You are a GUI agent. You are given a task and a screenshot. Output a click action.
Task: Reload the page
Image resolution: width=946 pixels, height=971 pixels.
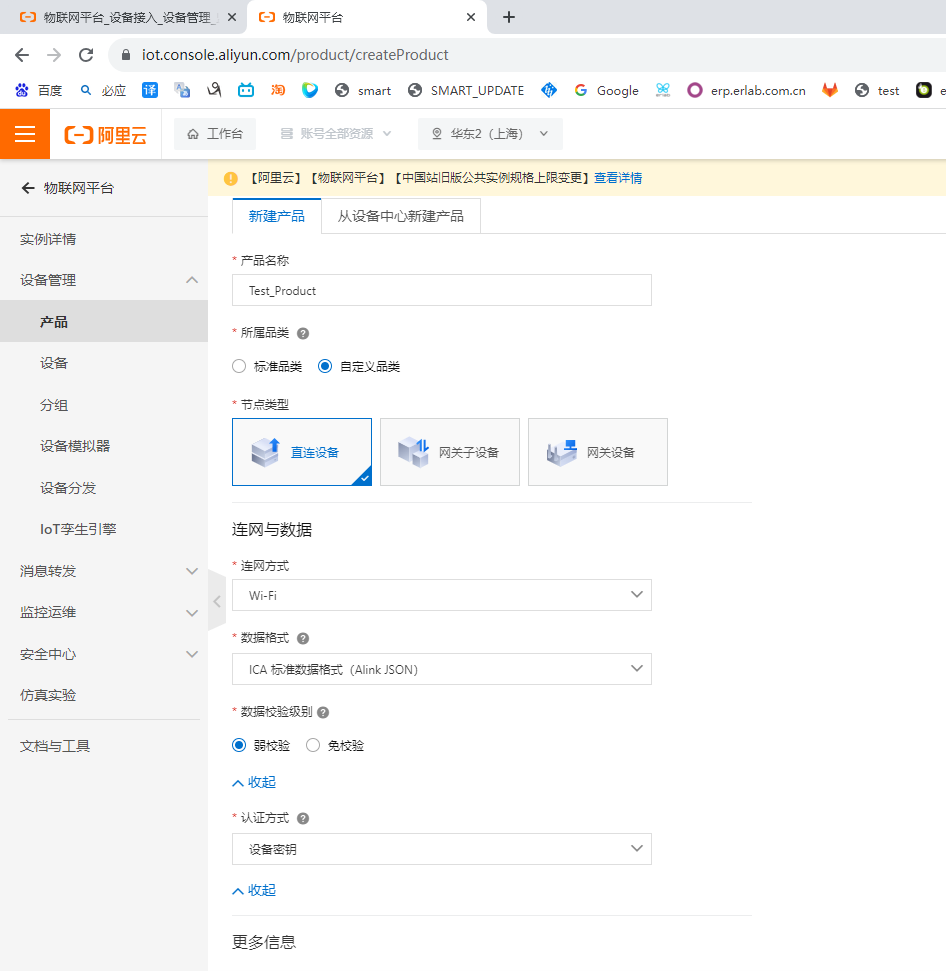pos(86,55)
